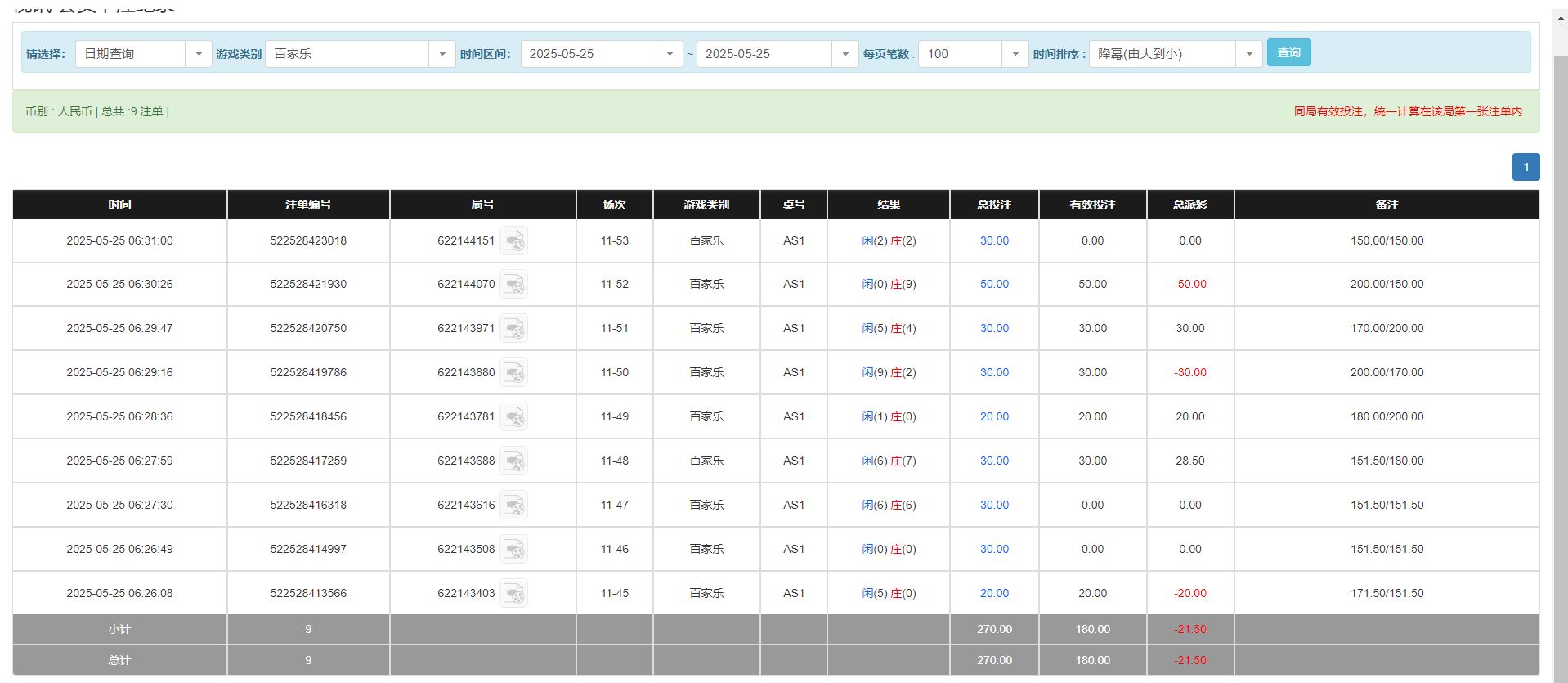Click total bet 50.00 link for 11-52
This screenshot has height=683, width=1568.
(994, 285)
